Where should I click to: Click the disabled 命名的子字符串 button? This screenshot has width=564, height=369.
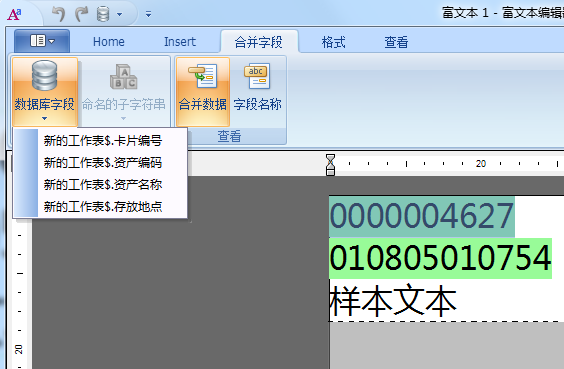point(123,91)
